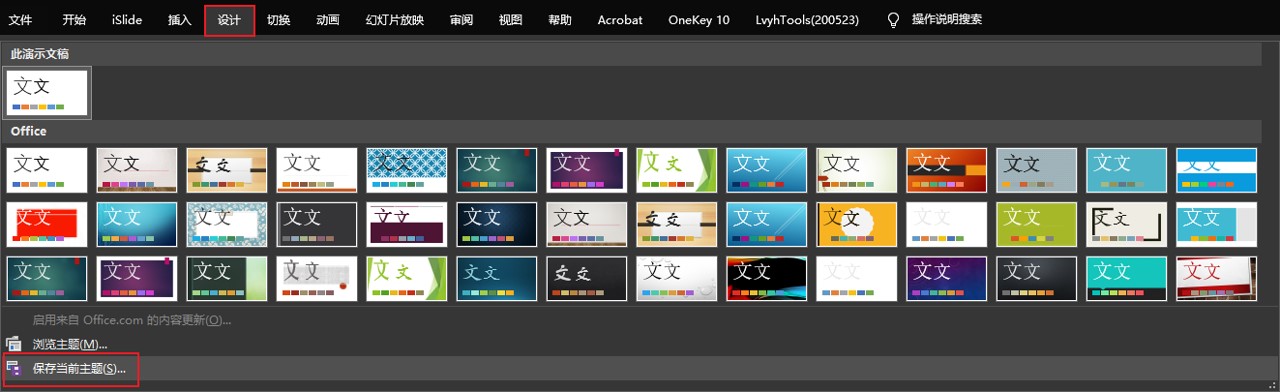Switch to 幻灯片放映 tab

[x=395, y=20]
